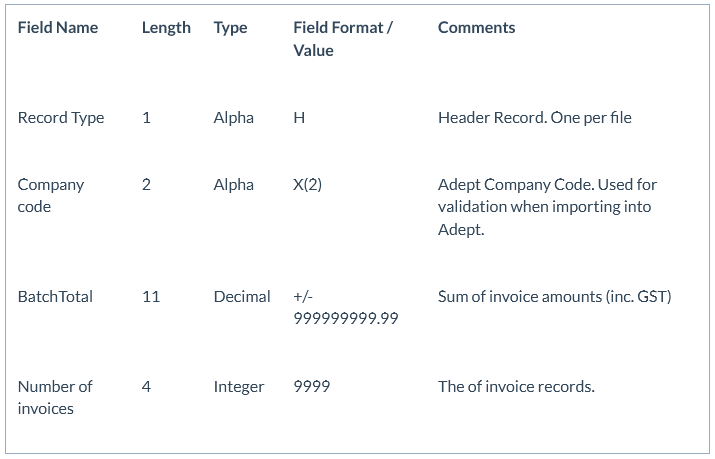
Task: Click the Sum of invoice amounts comment
Action: 554,297
